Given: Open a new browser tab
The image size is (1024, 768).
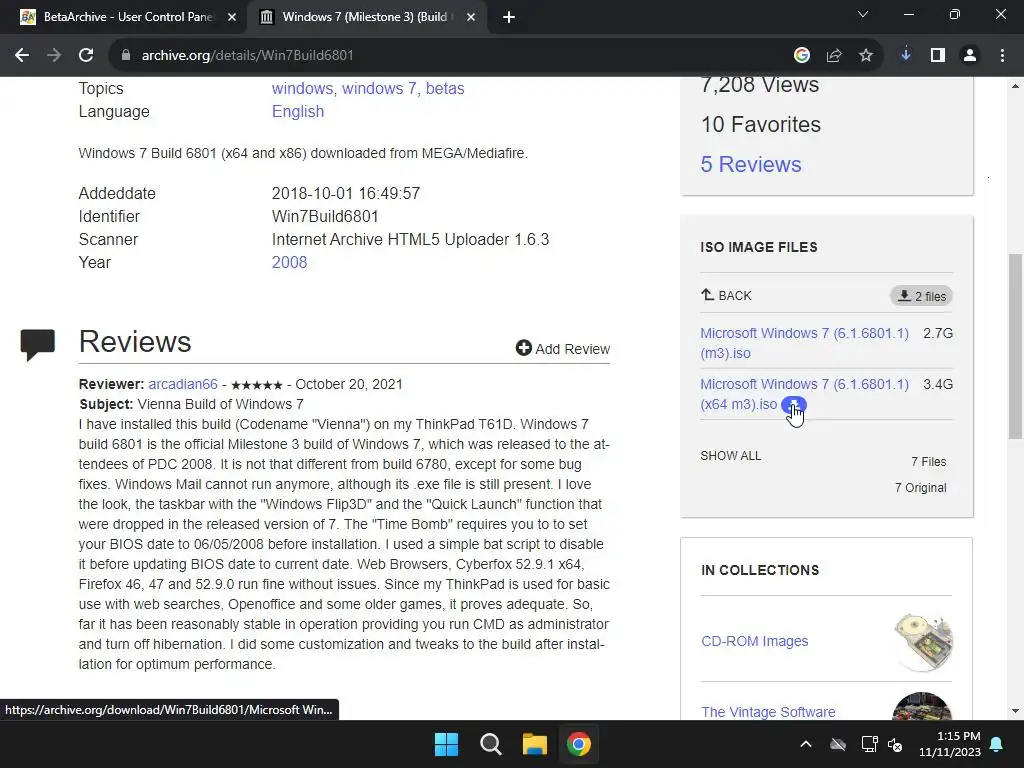Looking at the screenshot, I should click(x=509, y=18).
